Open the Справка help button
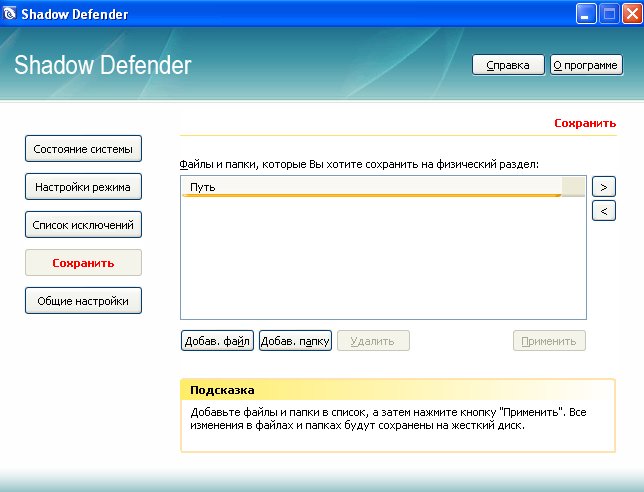644x492 pixels. (x=508, y=65)
